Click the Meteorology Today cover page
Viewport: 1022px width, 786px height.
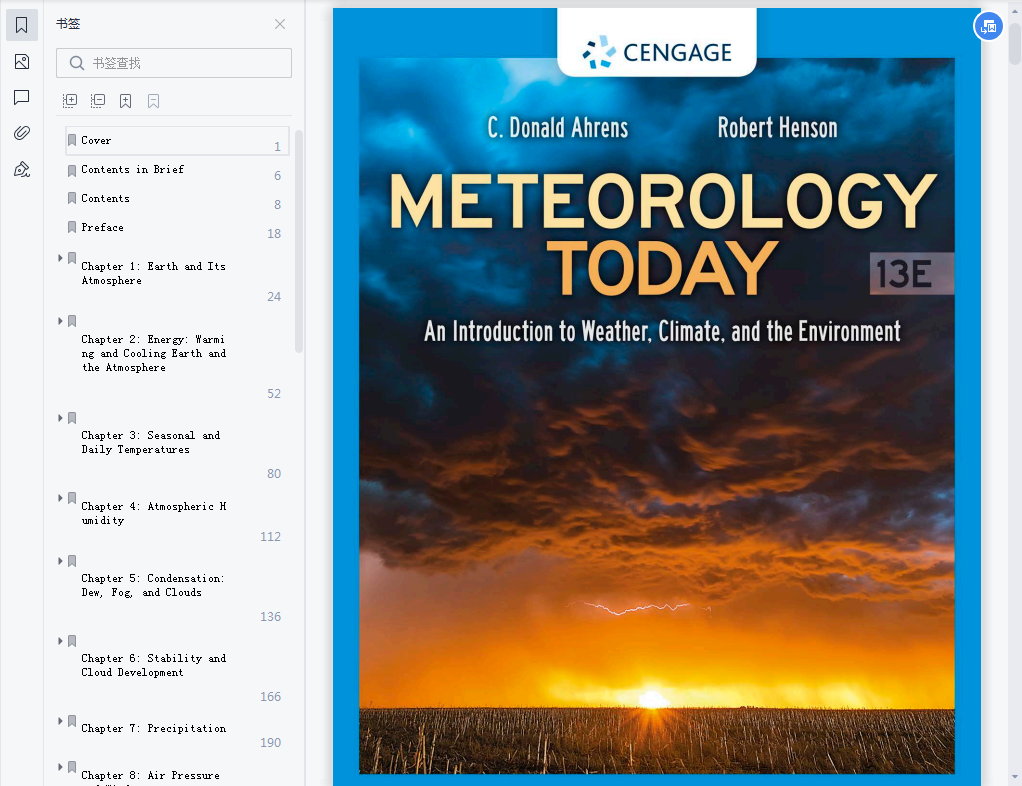coord(656,396)
